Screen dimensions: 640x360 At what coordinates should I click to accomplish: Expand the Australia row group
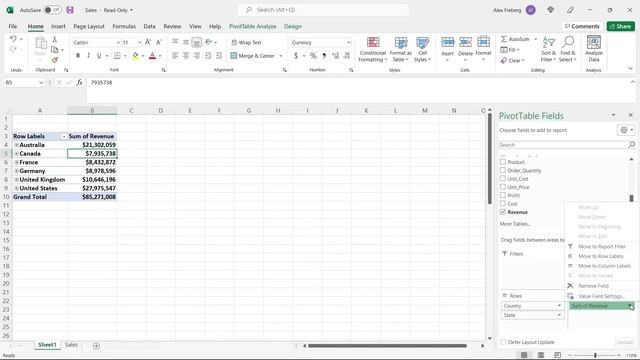point(16,145)
